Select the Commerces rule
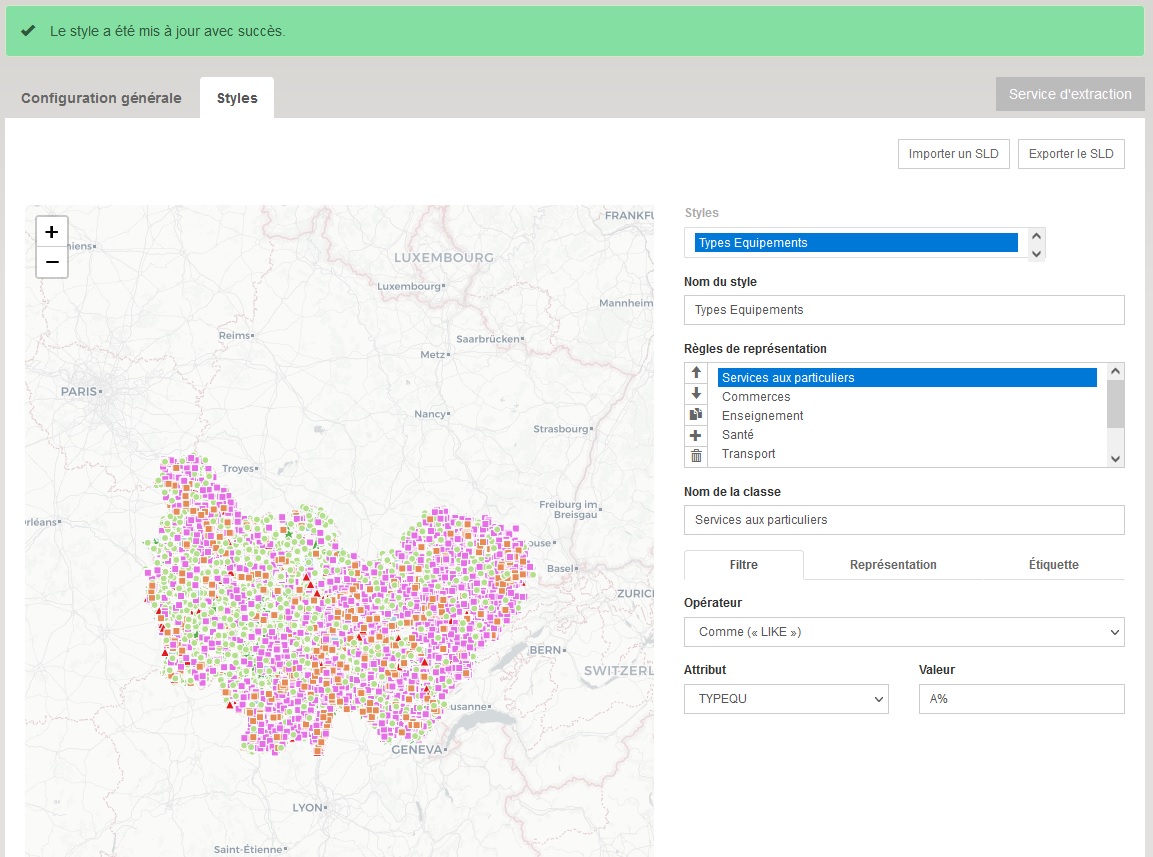This screenshot has height=857, width=1153. click(907, 397)
